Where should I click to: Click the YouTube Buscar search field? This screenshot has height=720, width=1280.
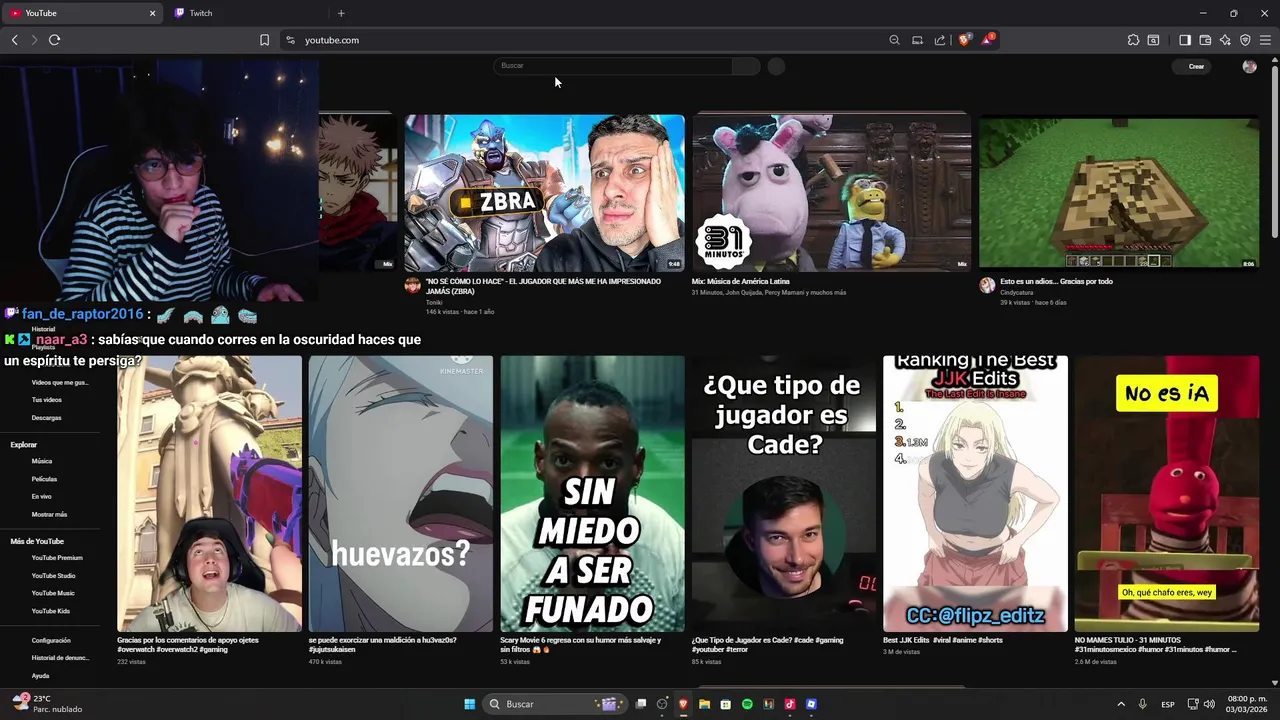pyautogui.click(x=613, y=66)
